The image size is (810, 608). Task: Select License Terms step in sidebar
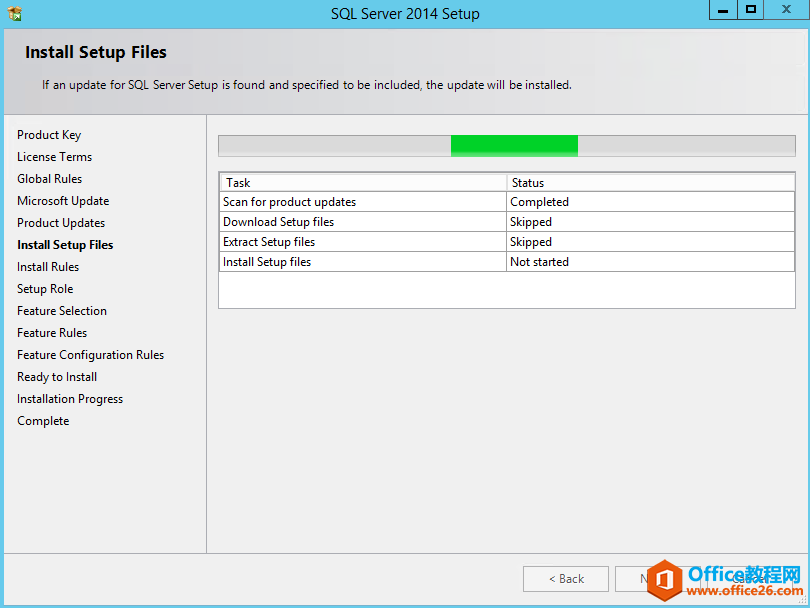[54, 157]
